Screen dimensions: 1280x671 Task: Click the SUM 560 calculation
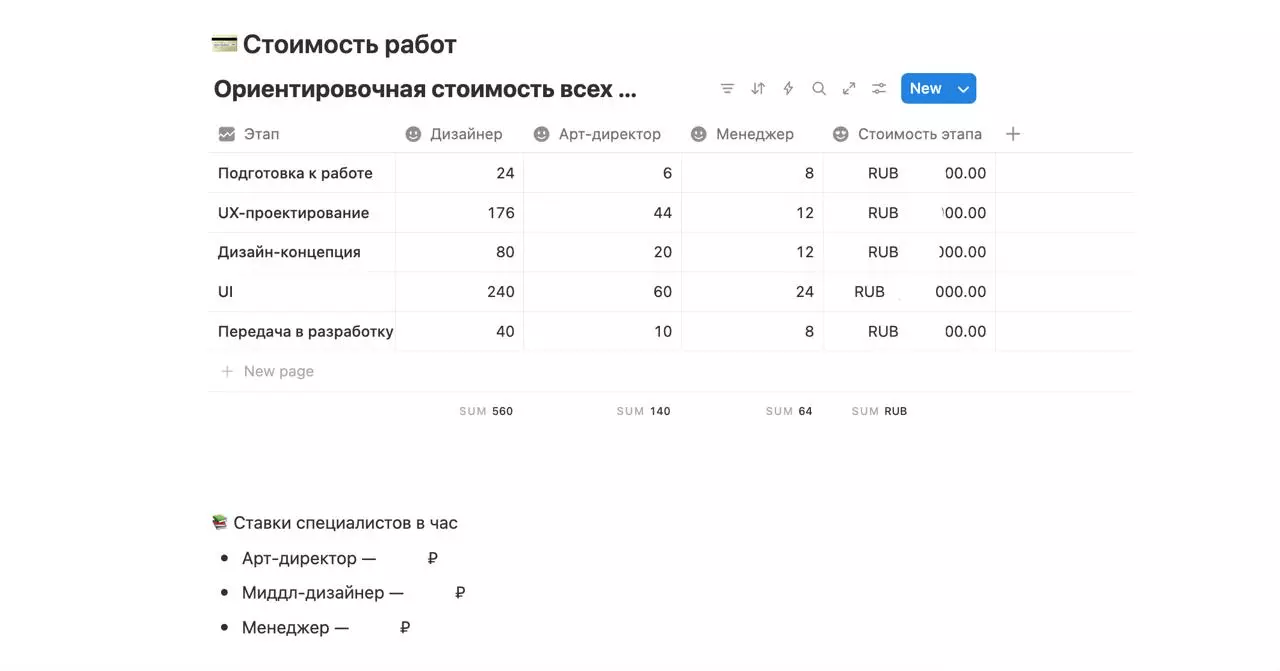pos(486,411)
